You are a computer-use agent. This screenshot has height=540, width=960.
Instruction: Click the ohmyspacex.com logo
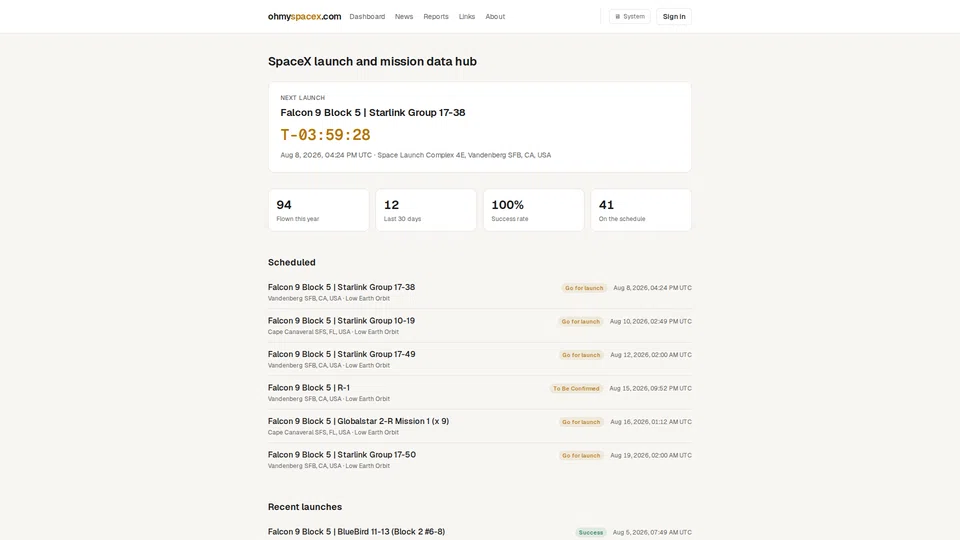coord(304,17)
